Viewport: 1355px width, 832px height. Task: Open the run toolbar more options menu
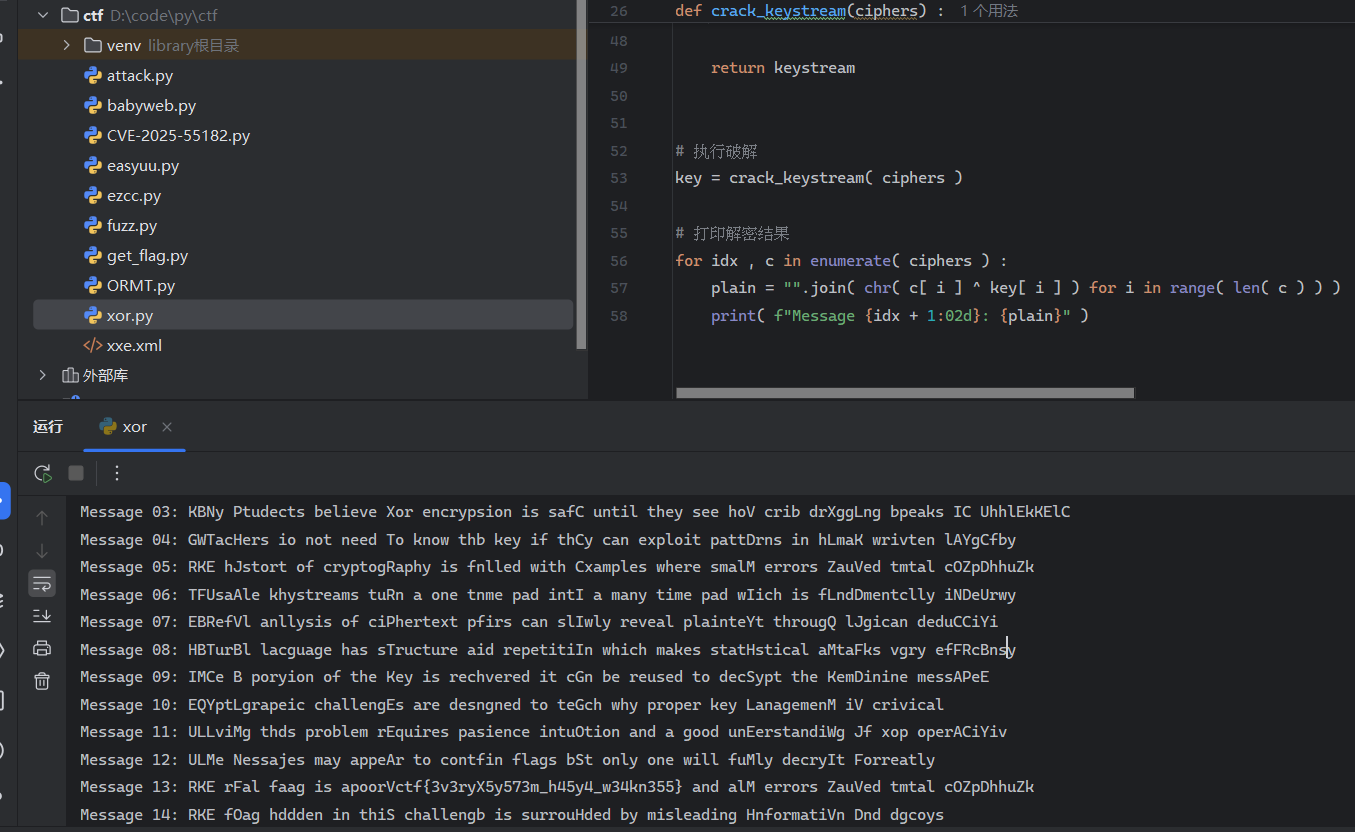[117, 473]
